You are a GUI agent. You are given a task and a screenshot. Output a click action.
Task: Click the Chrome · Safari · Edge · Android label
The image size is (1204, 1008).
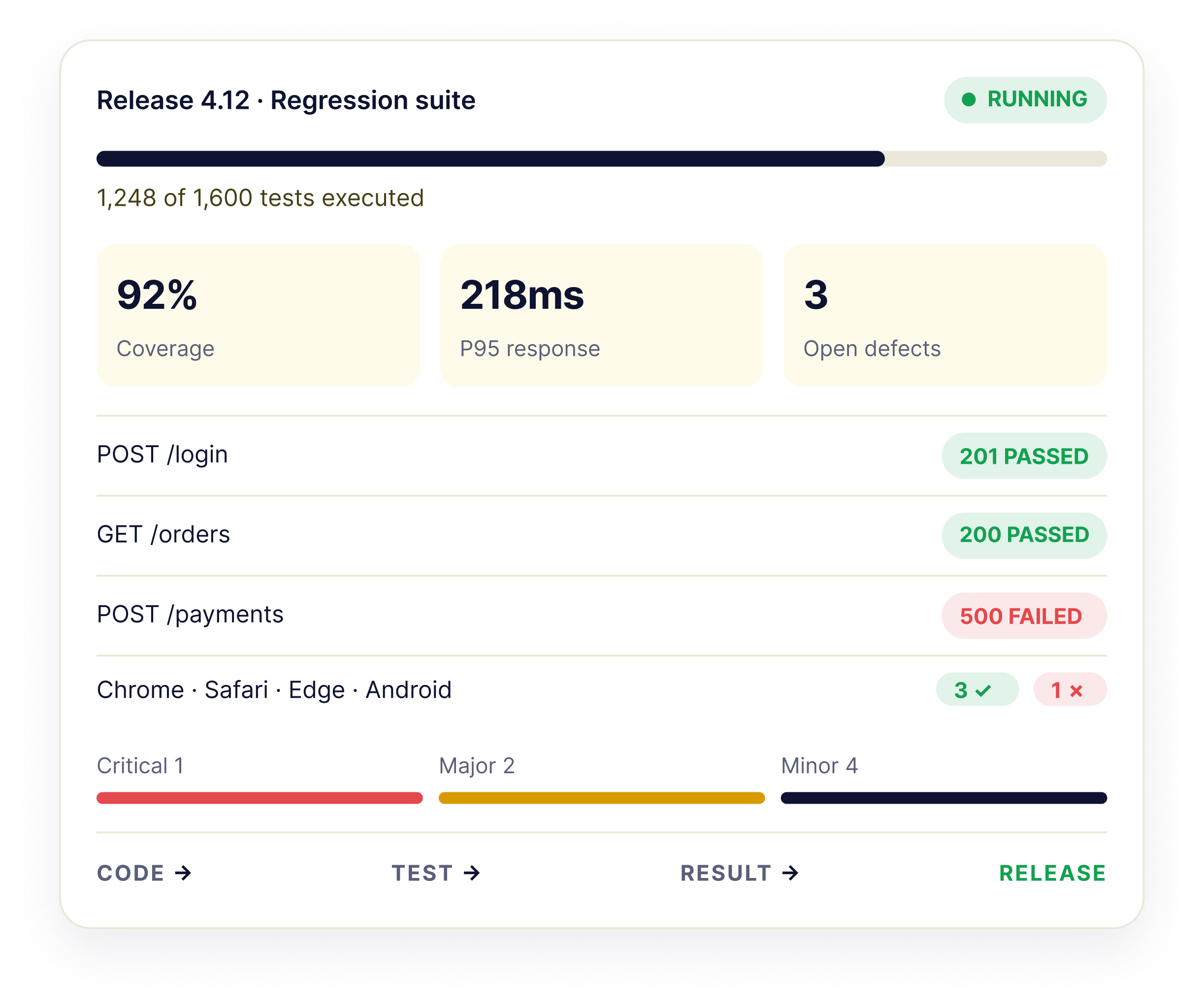pos(274,690)
